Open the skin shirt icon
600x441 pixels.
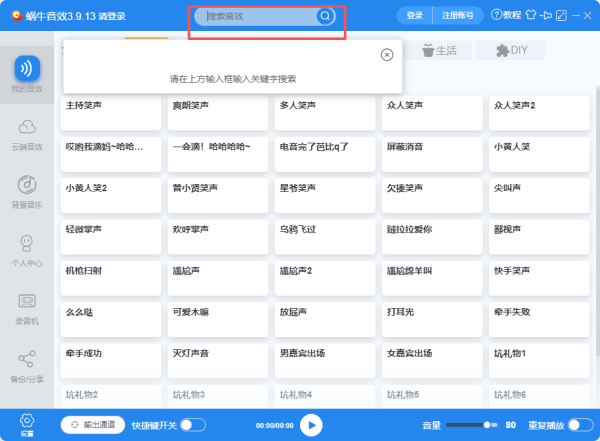[x=531, y=15]
